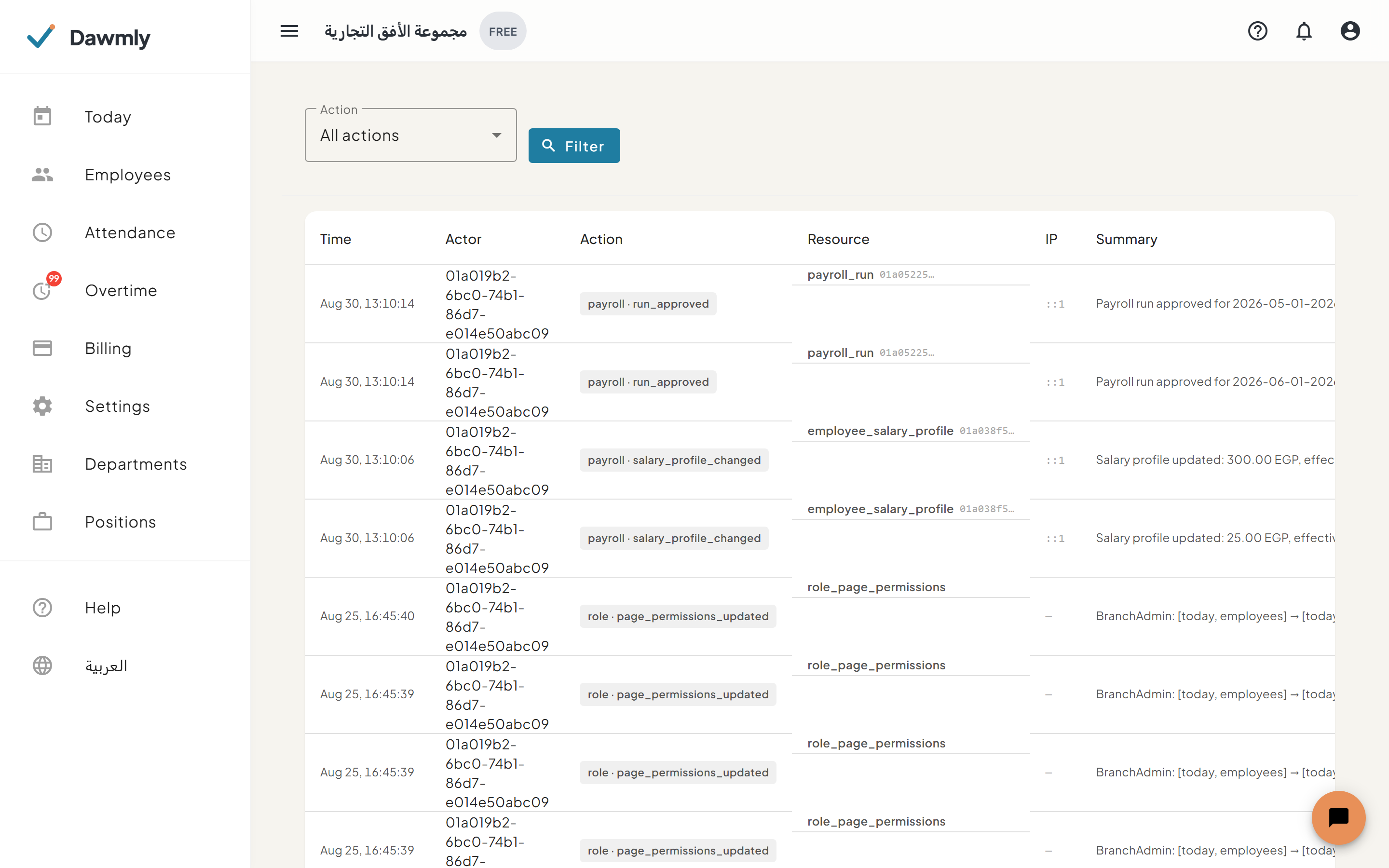Click company name مجموعة الأفق التجارية

(396, 31)
